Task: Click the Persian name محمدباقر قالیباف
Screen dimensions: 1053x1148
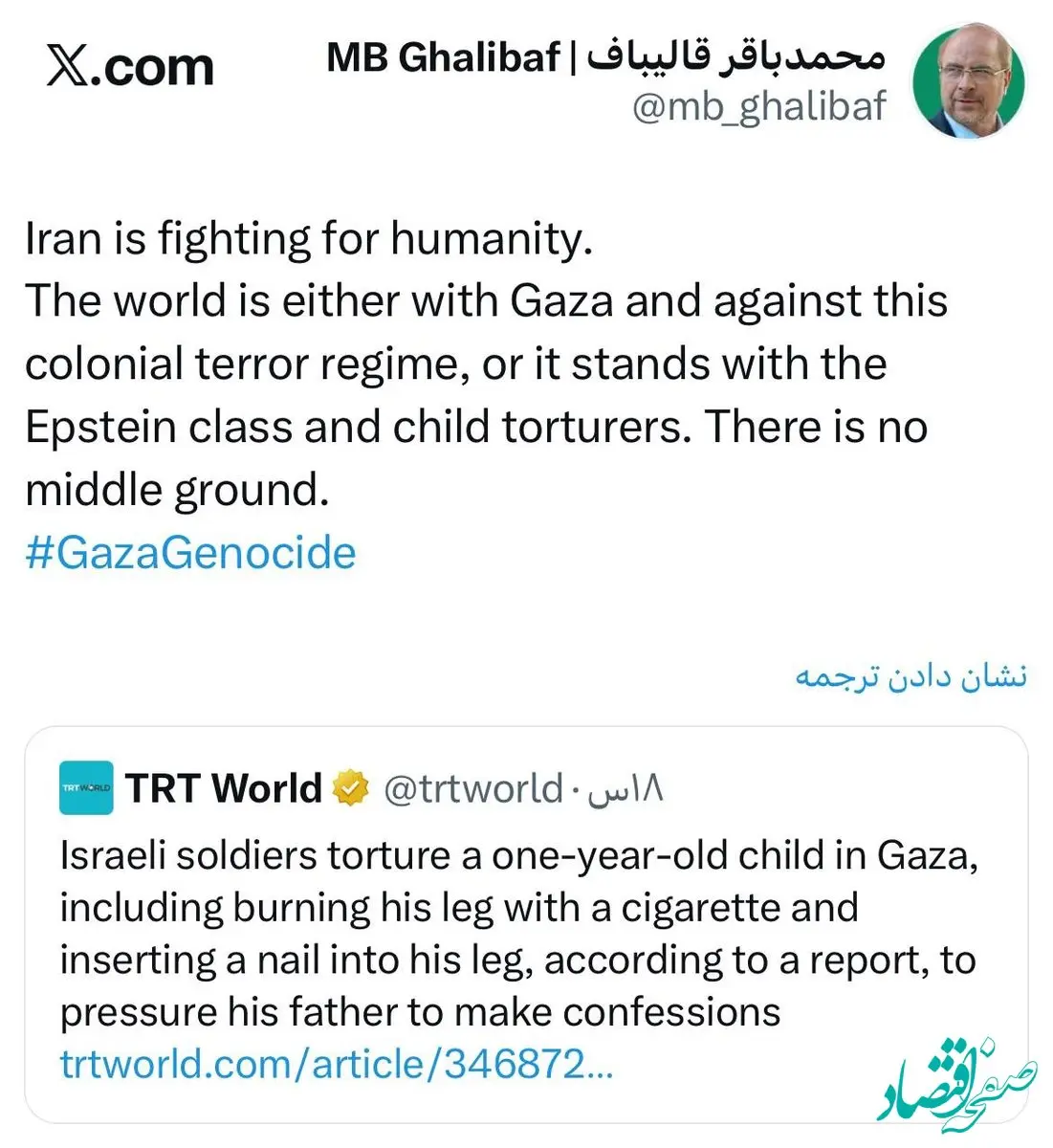Action: [x=735, y=55]
